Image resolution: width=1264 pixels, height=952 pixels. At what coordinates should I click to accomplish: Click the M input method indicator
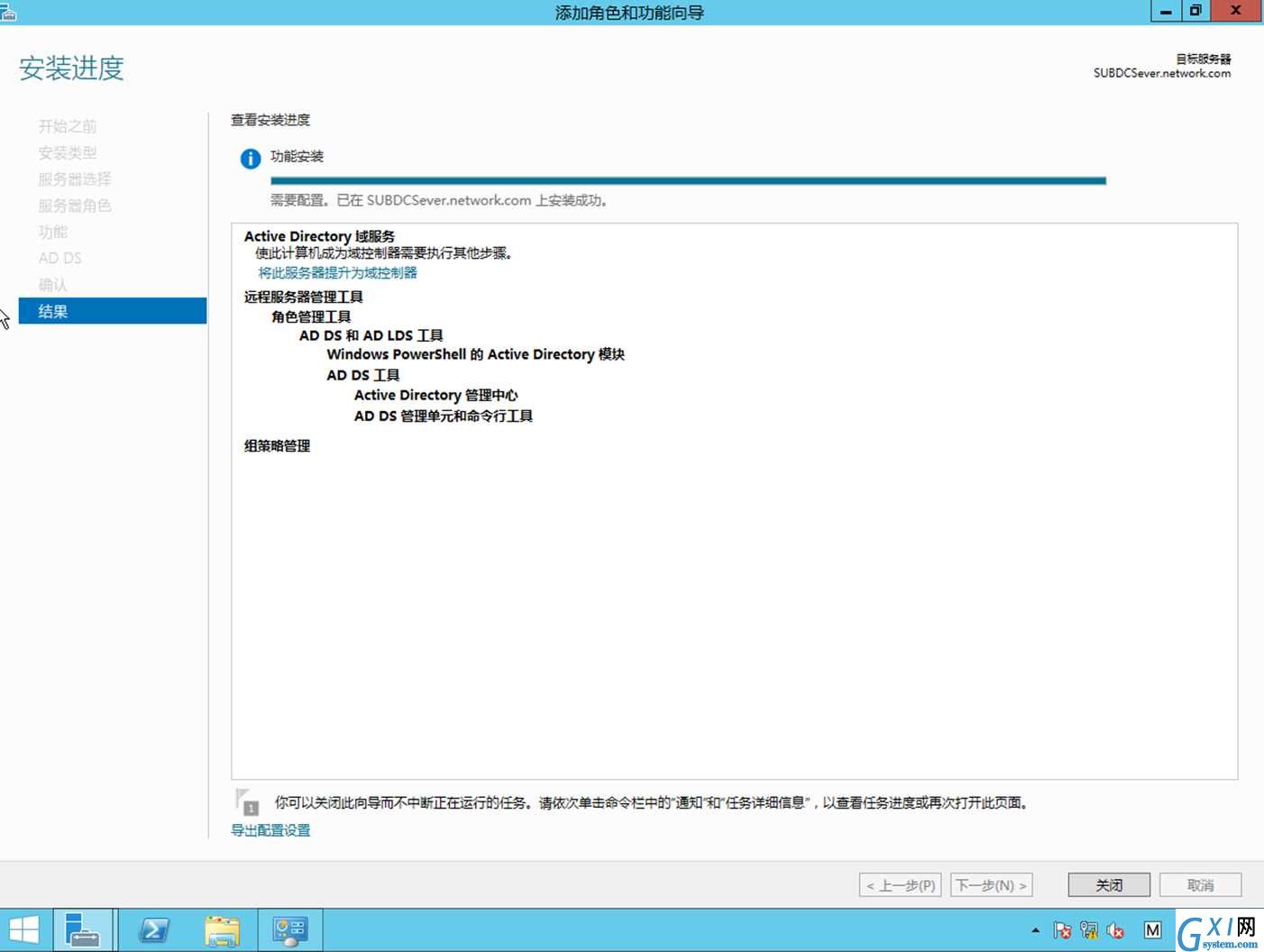[x=1152, y=929]
